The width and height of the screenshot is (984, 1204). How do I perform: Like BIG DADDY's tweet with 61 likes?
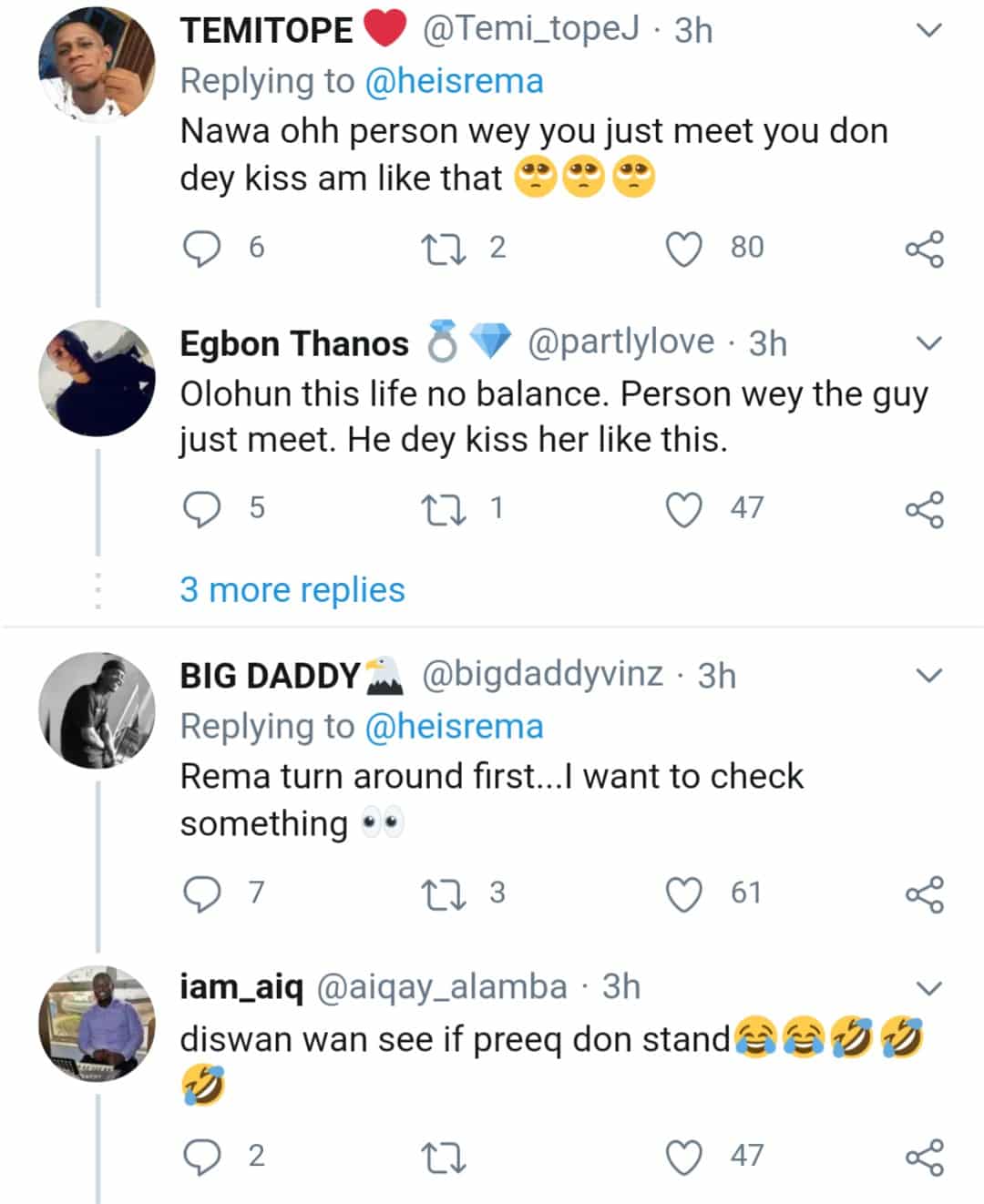click(684, 894)
